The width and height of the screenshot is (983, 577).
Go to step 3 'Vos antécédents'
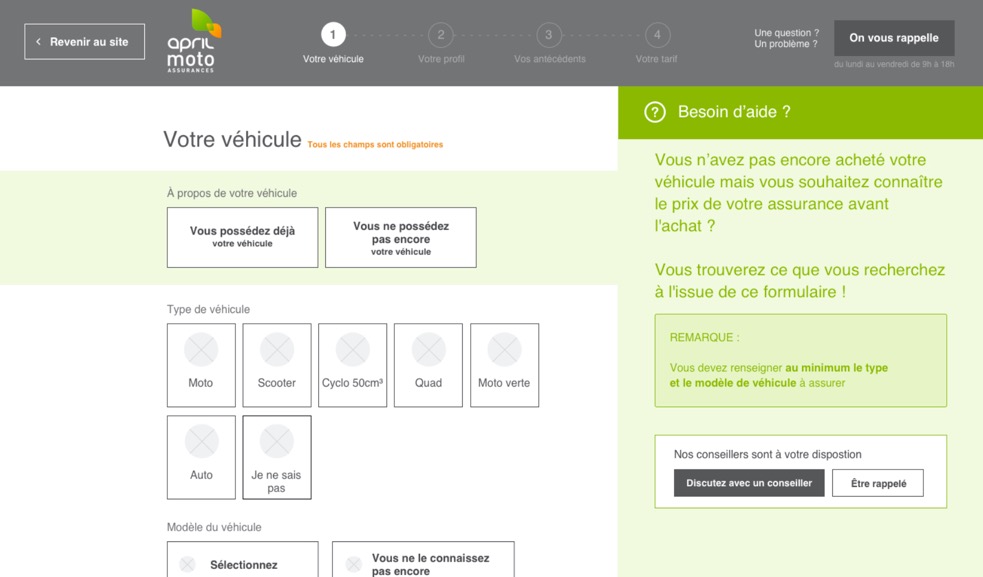pos(549,36)
